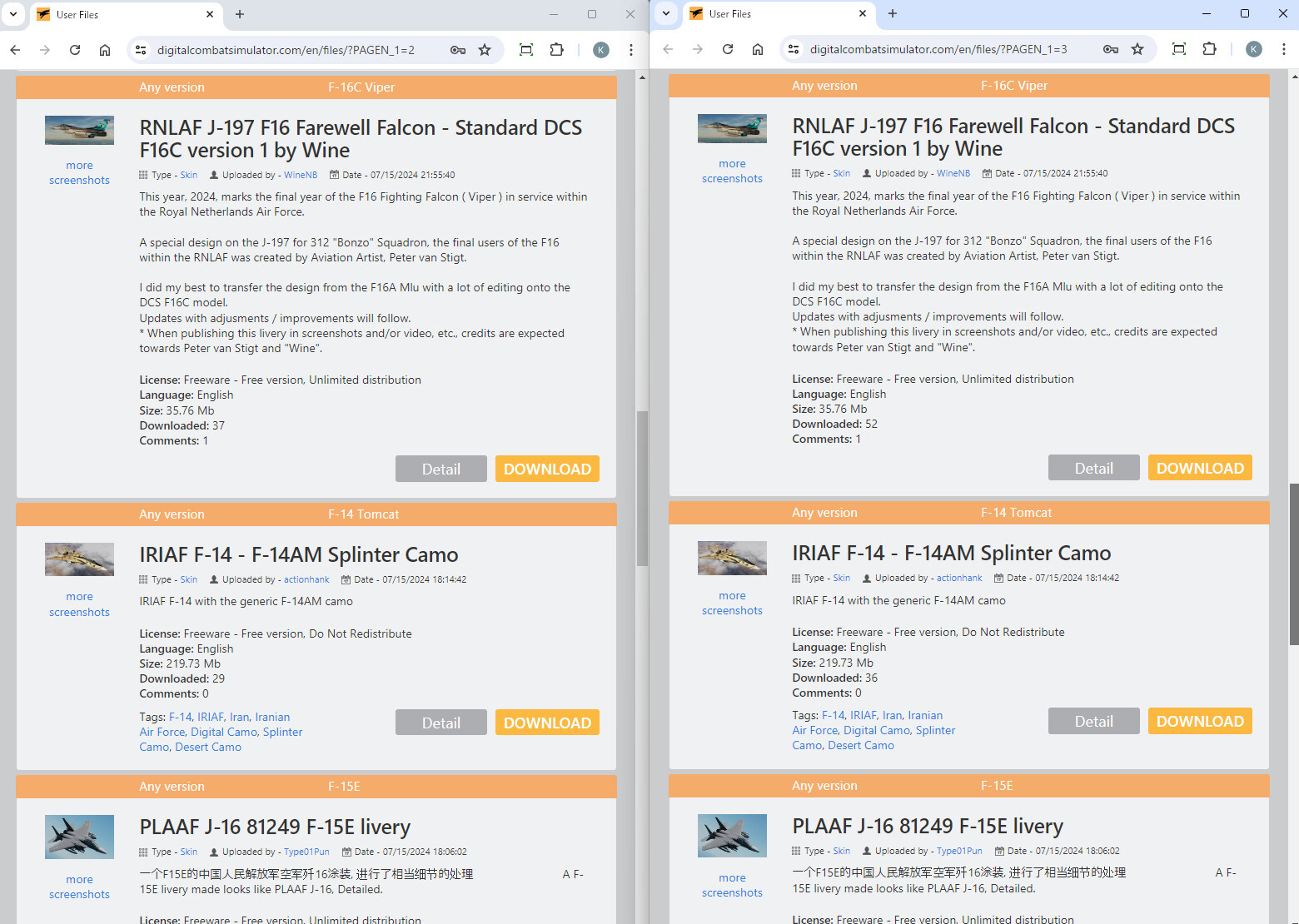Click forward arrow in left browser window
This screenshot has height=924, width=1299.
tap(45, 50)
